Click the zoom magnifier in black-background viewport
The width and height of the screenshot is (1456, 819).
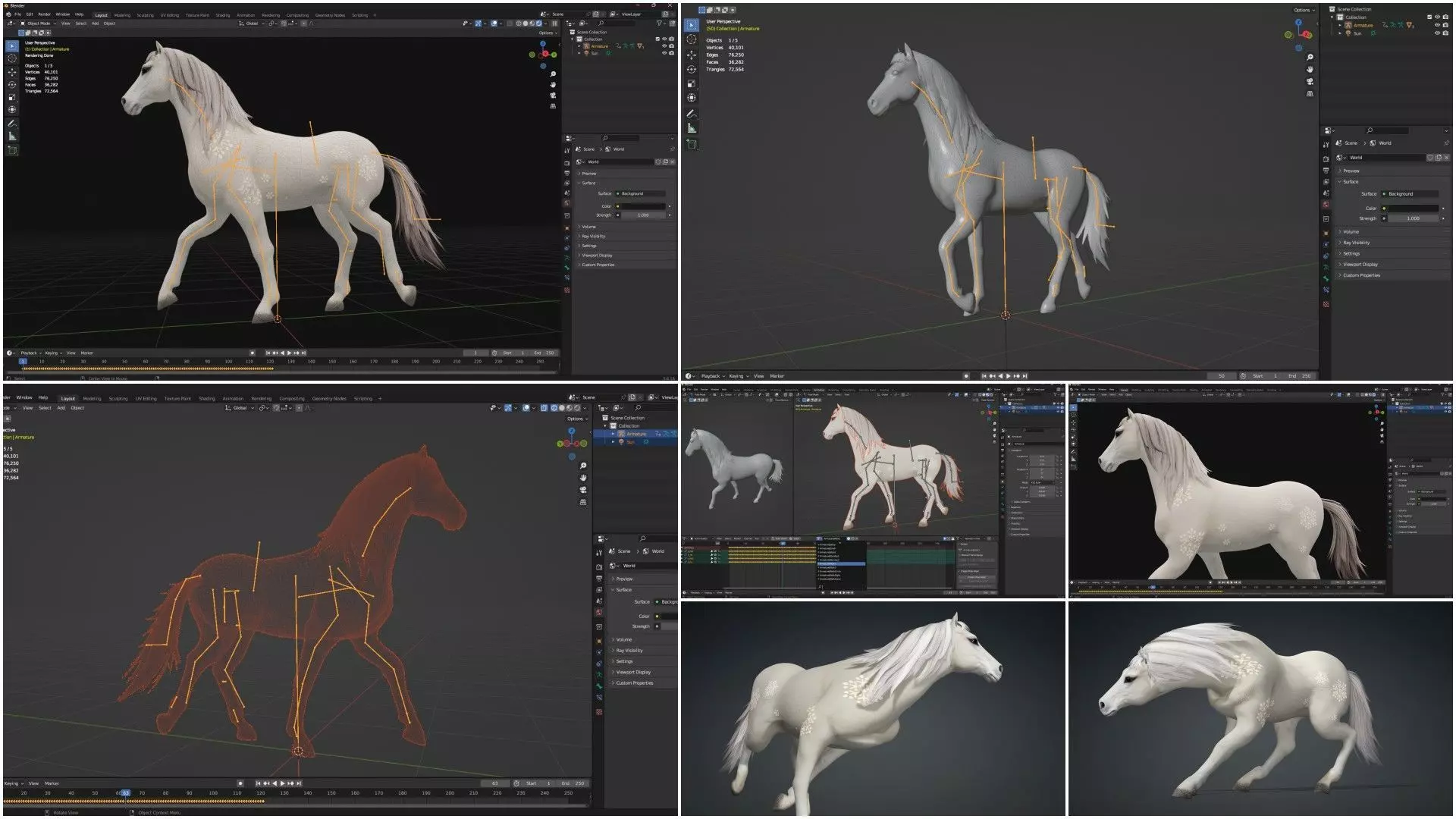553,74
